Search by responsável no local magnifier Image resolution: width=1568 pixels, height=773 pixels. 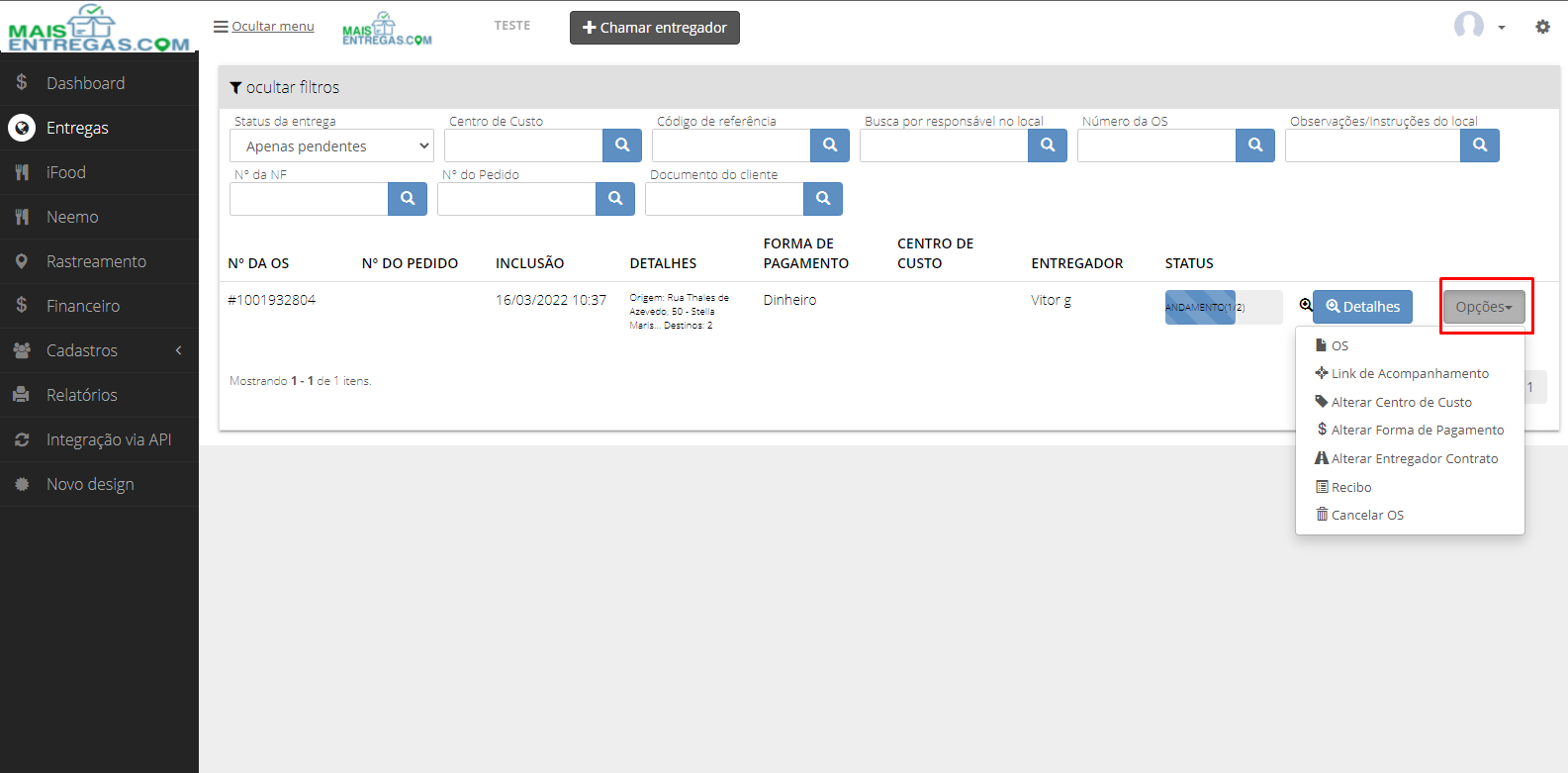tap(1048, 145)
